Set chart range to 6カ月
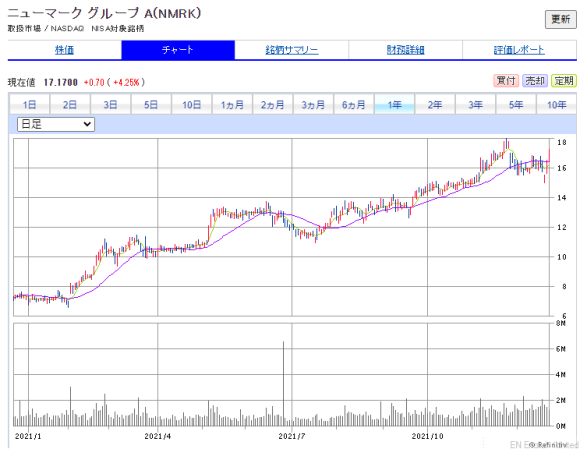Screen dimensions: 580x449 354,105
